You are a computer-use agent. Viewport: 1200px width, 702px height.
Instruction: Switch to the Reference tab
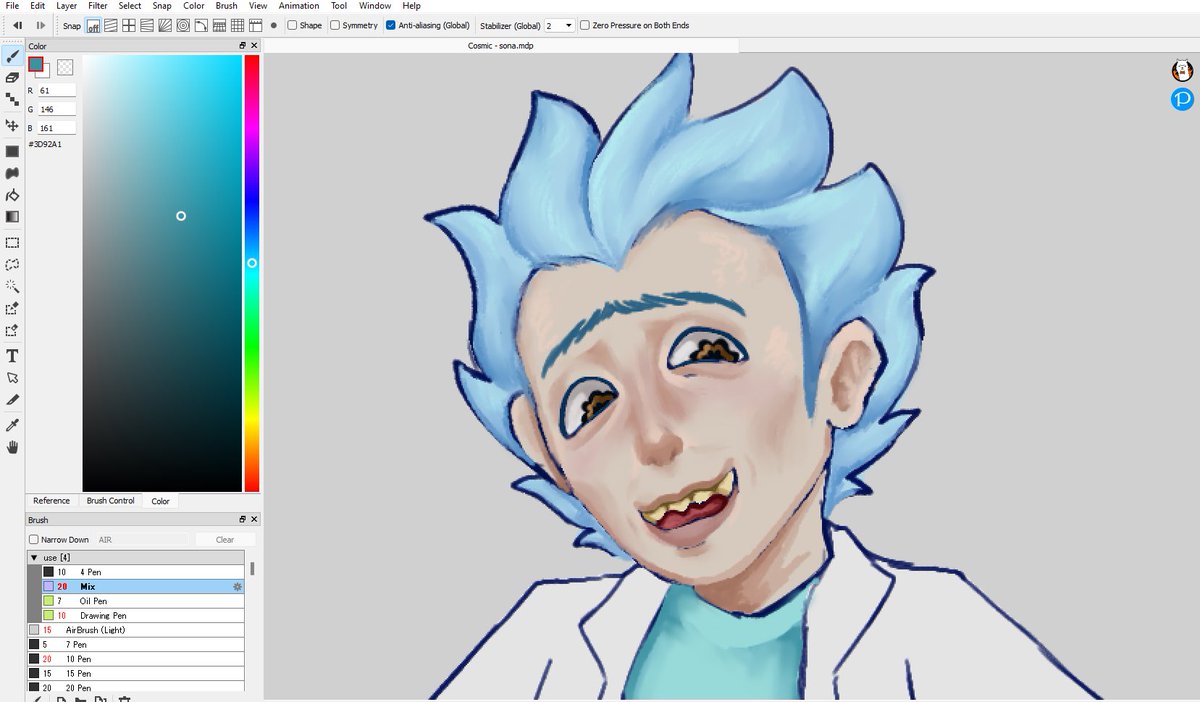[51, 500]
